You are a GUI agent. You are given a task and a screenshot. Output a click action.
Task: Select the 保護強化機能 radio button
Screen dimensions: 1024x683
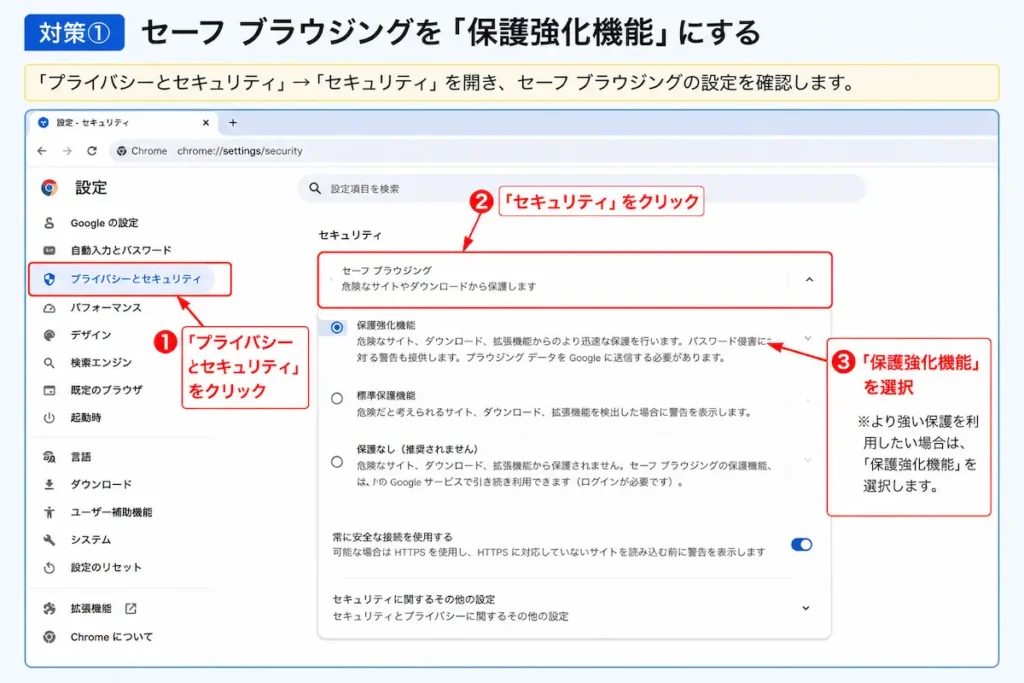pos(337,327)
